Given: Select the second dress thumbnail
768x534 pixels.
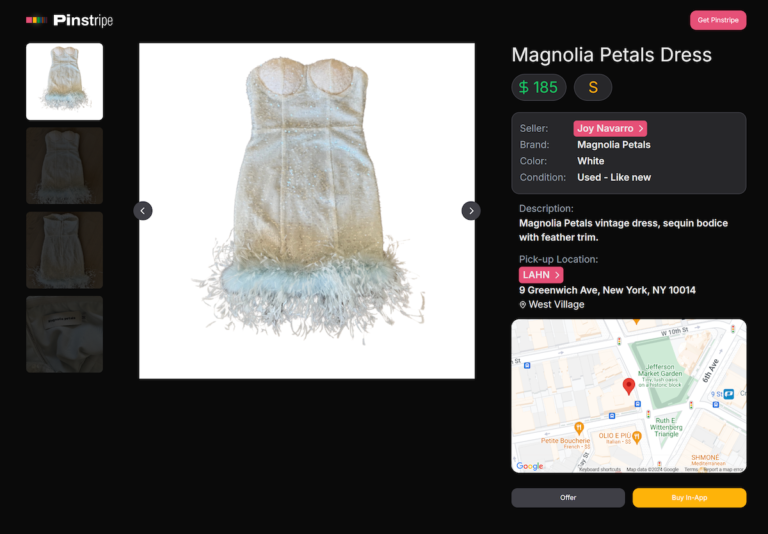Looking at the screenshot, I should click(x=64, y=165).
